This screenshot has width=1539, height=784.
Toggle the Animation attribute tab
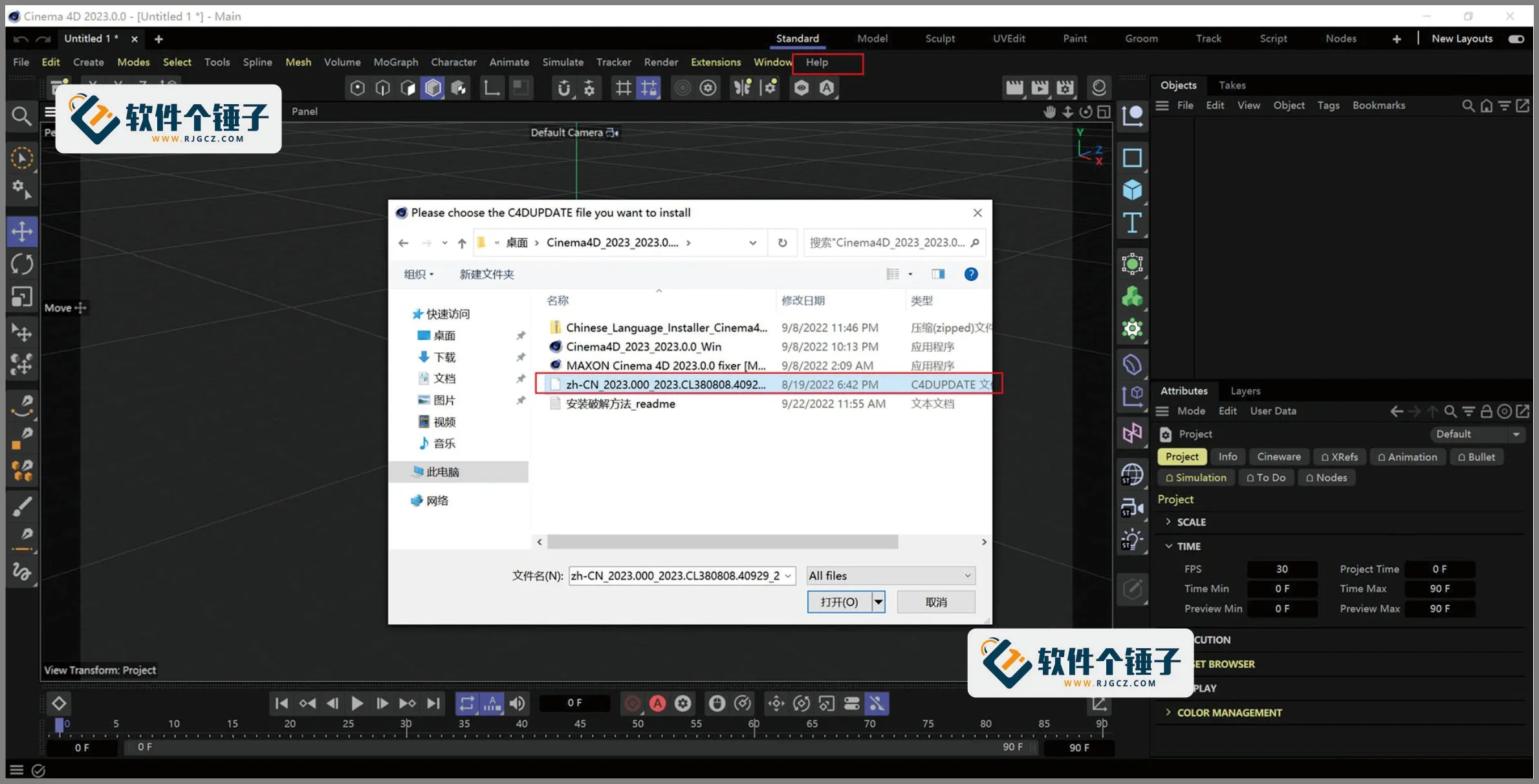click(1407, 457)
